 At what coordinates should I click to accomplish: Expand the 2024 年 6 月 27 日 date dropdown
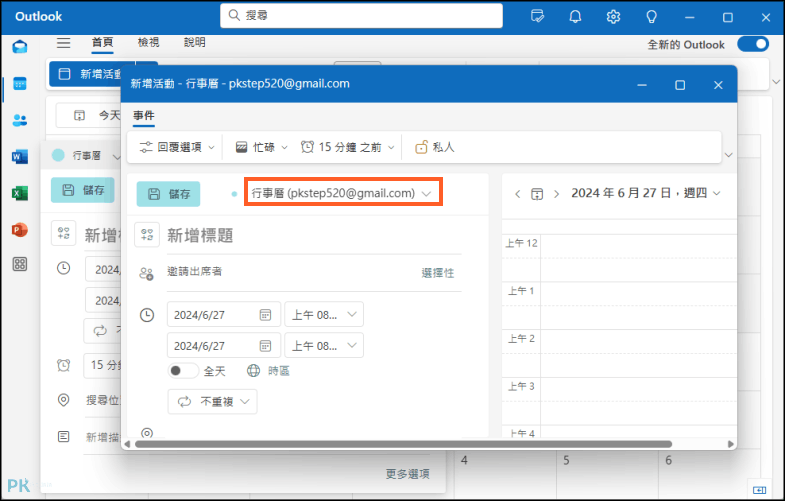tap(646, 193)
